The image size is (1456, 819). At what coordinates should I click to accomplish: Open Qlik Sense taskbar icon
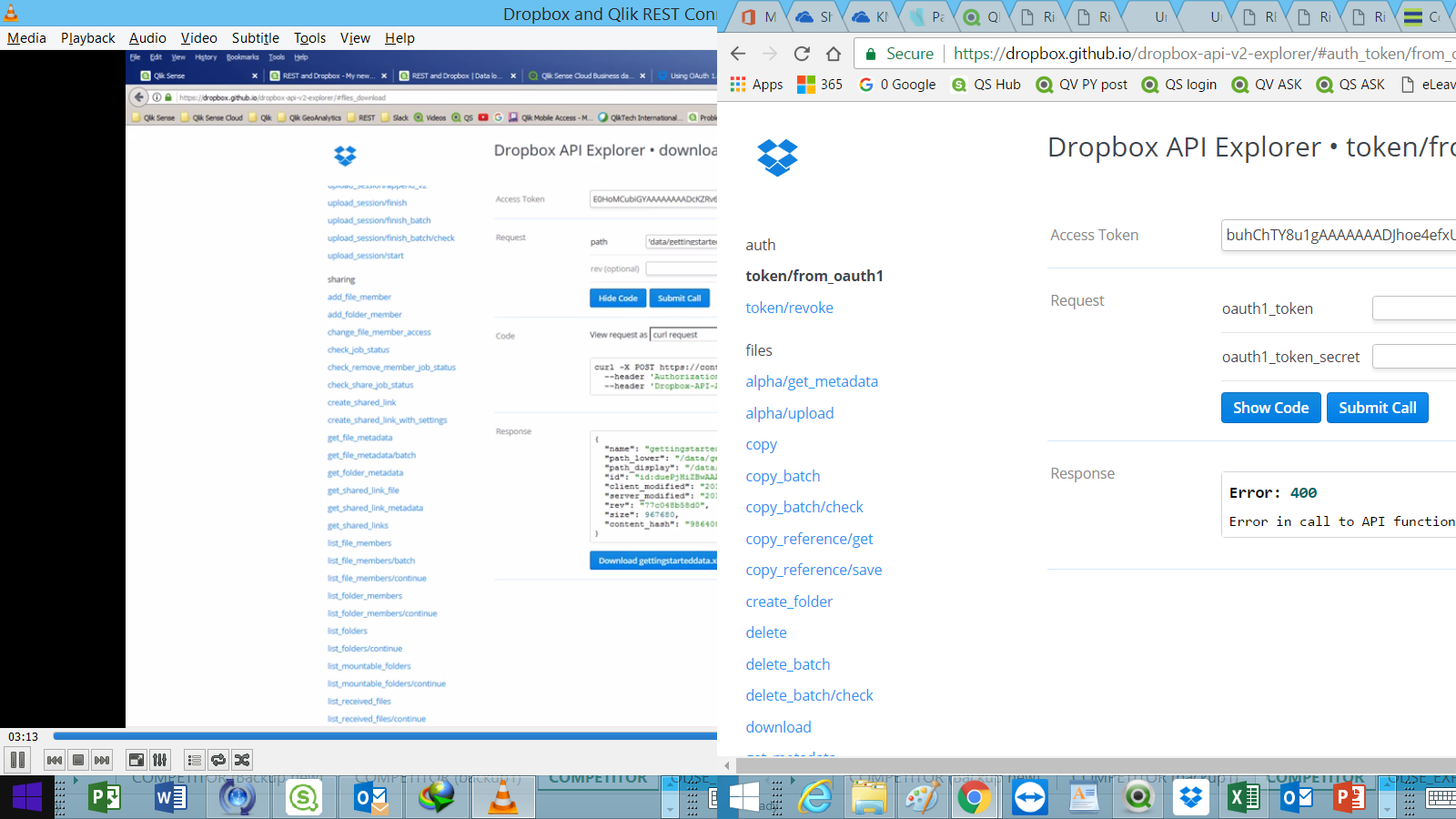(303, 798)
